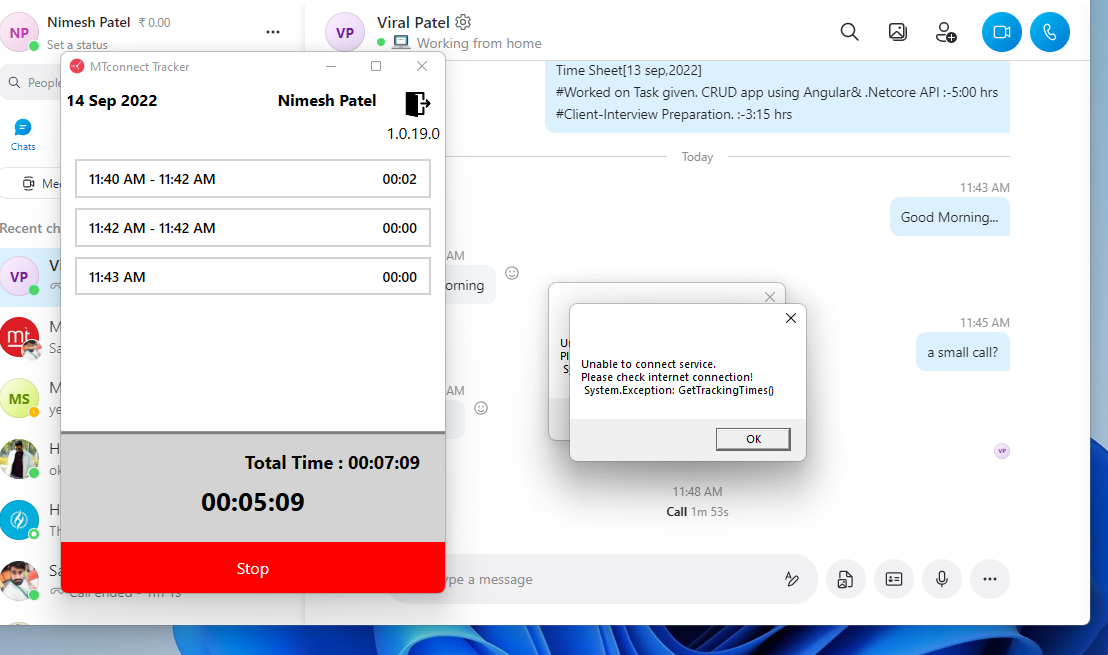Select the 11:40 AM - 11:42 AM time entry
The width and height of the screenshot is (1108, 655).
tap(252, 179)
